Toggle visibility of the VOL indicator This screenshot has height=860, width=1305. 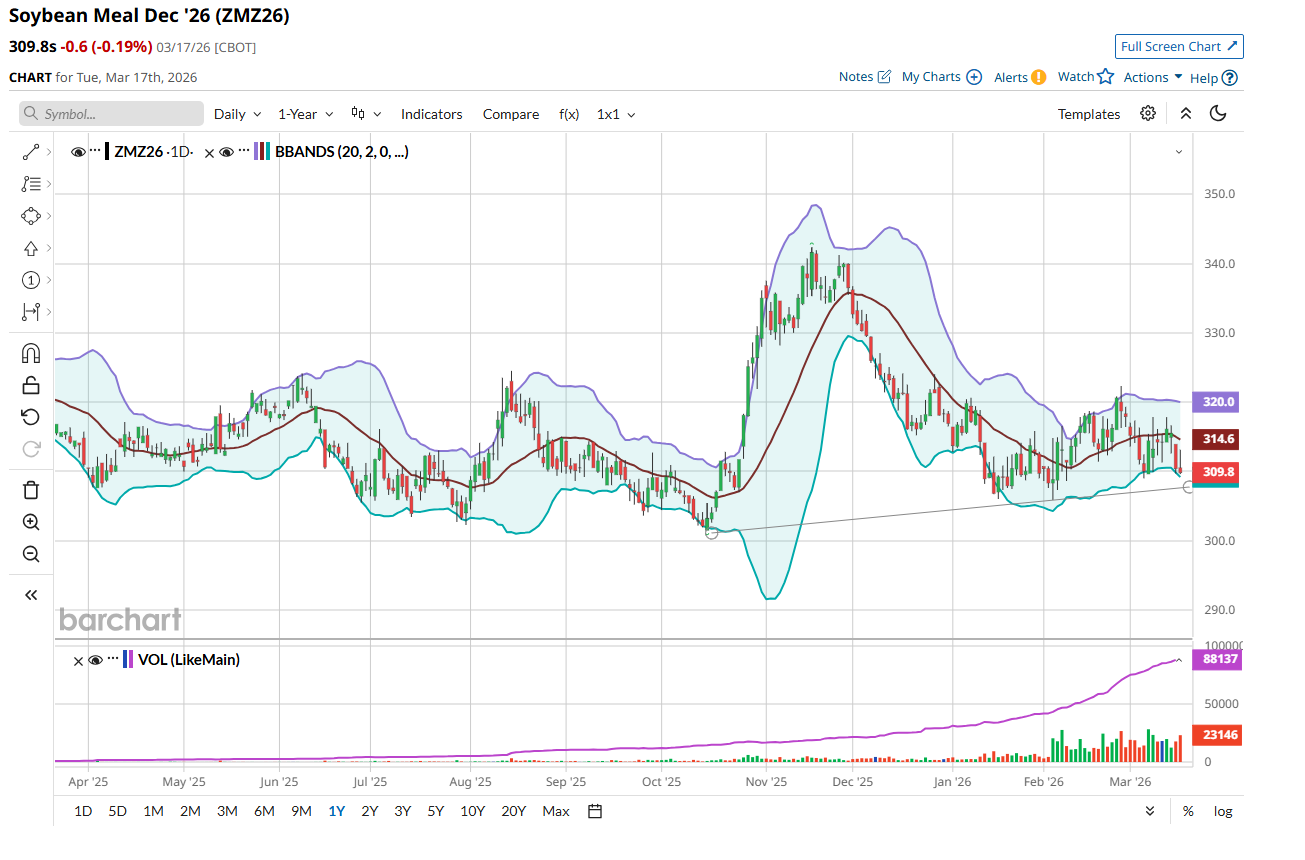pyautogui.click(x=96, y=660)
